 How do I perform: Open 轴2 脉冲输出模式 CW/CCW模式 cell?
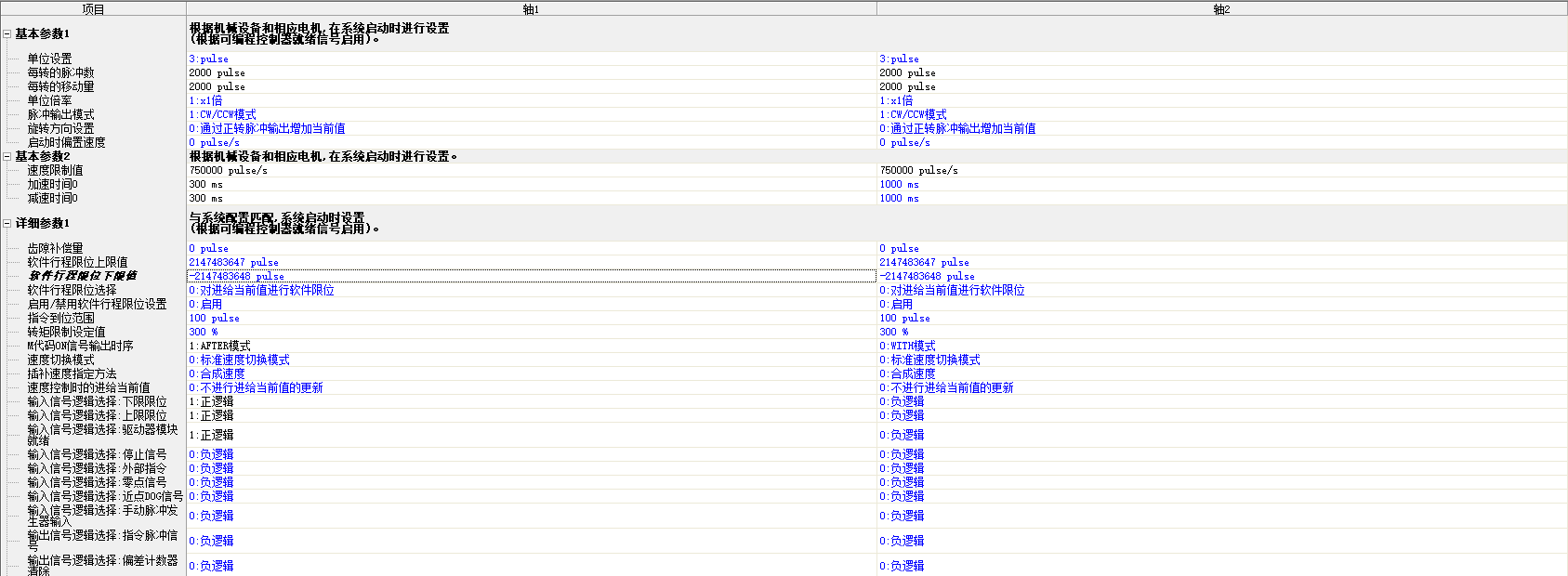point(1221,114)
